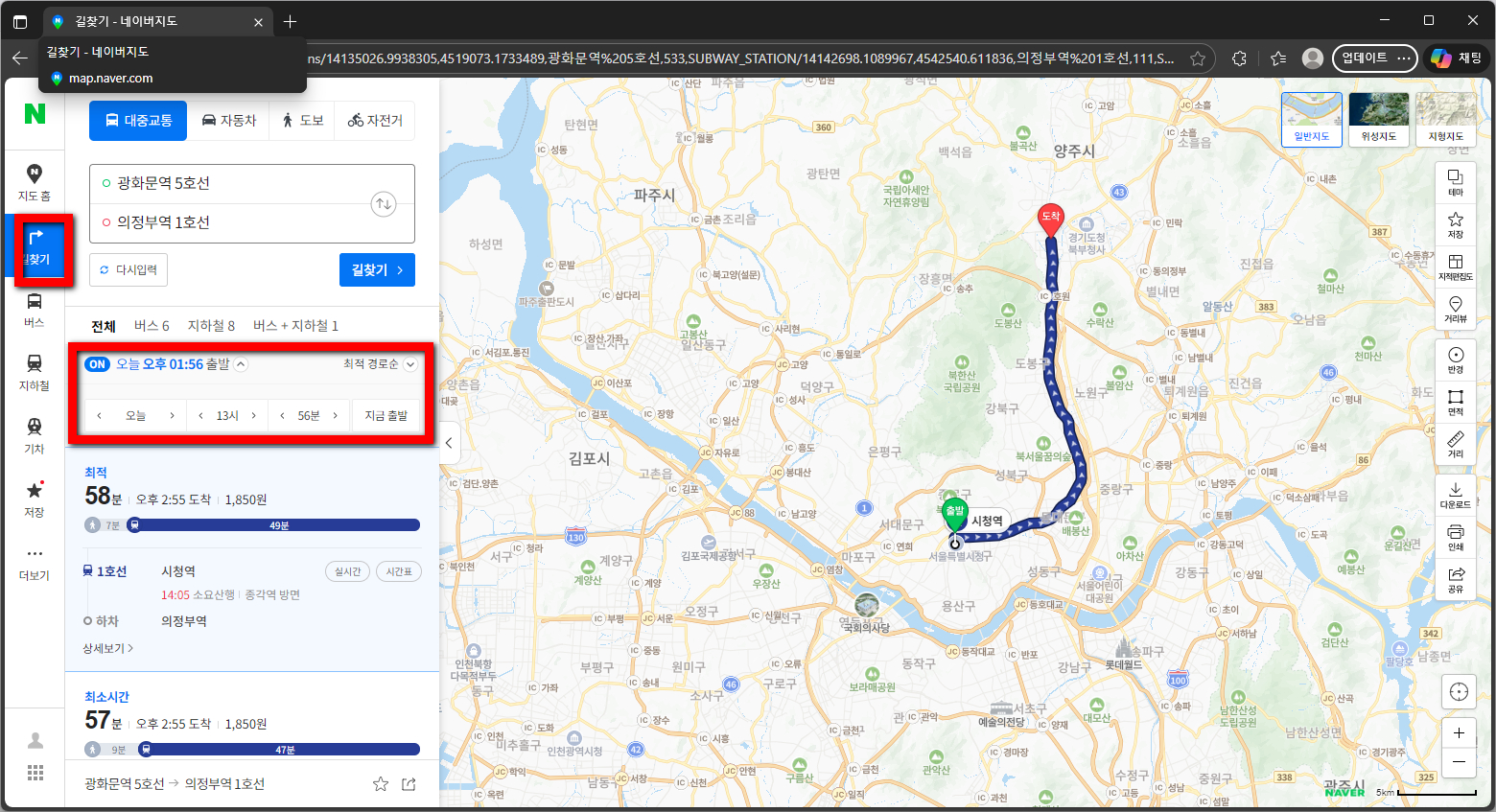This screenshot has height=812, width=1496.
Task: Click red 도착 marker on map
Action: (x=1051, y=220)
